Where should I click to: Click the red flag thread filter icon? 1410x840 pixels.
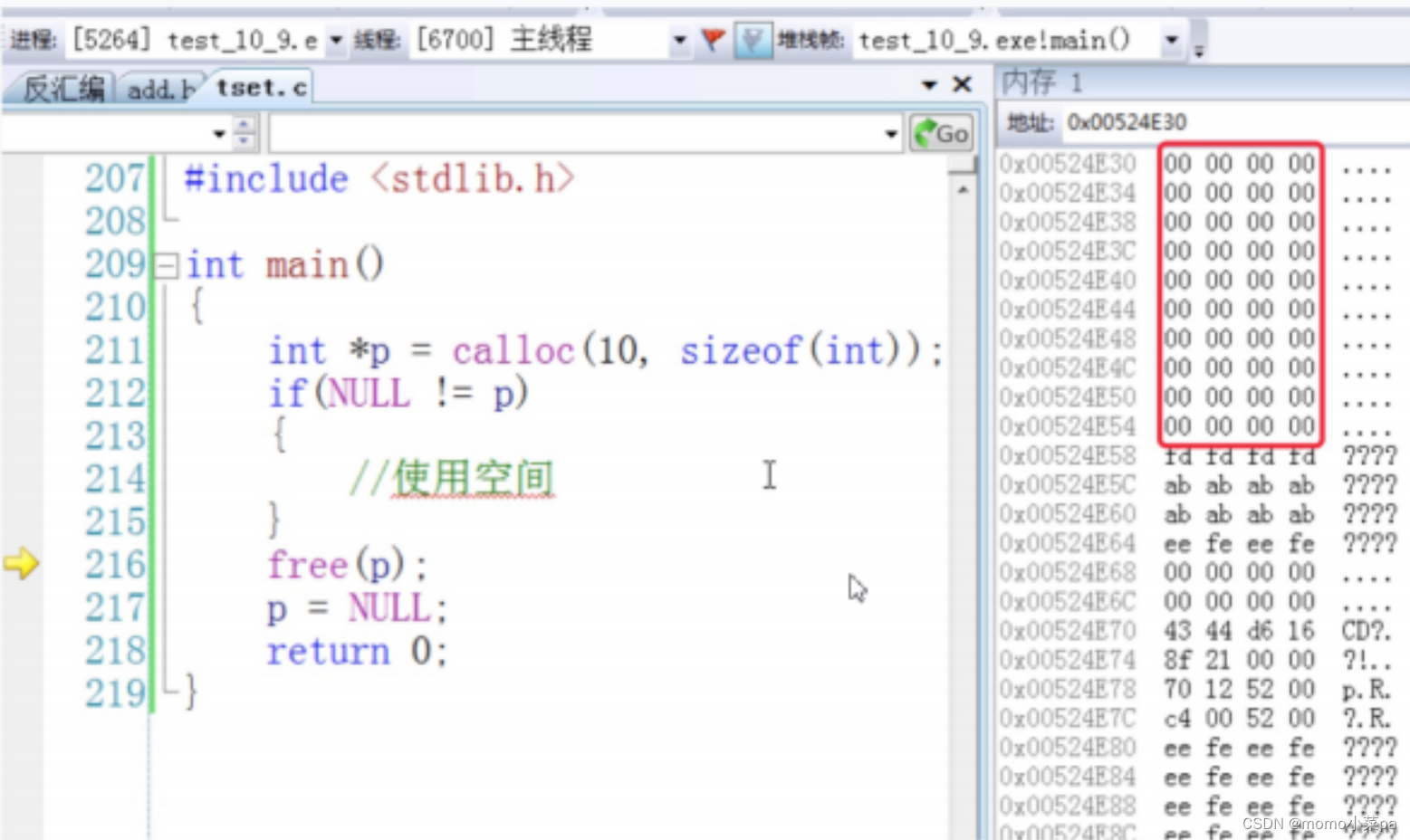[x=713, y=40]
